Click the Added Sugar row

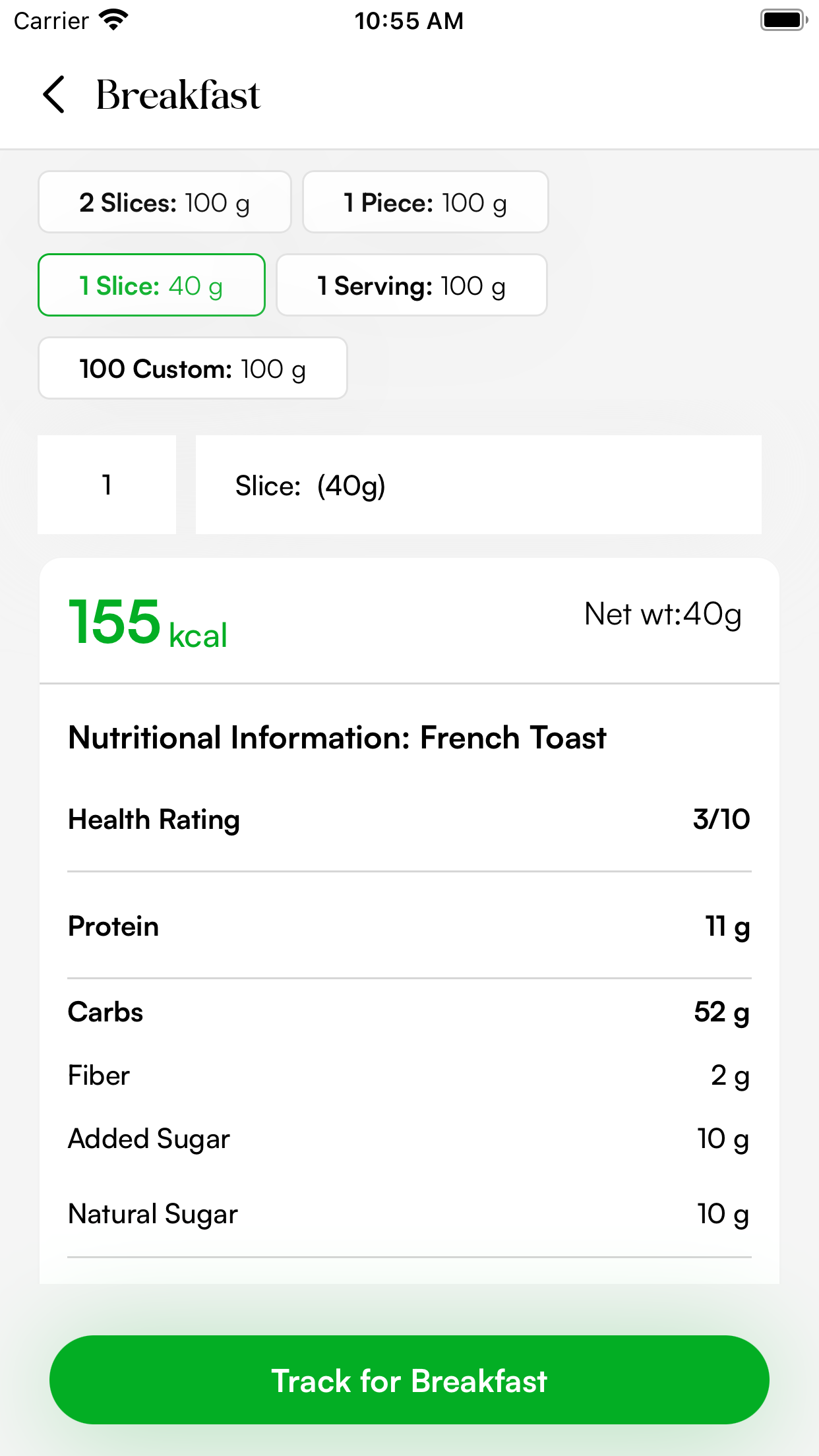coord(409,1139)
